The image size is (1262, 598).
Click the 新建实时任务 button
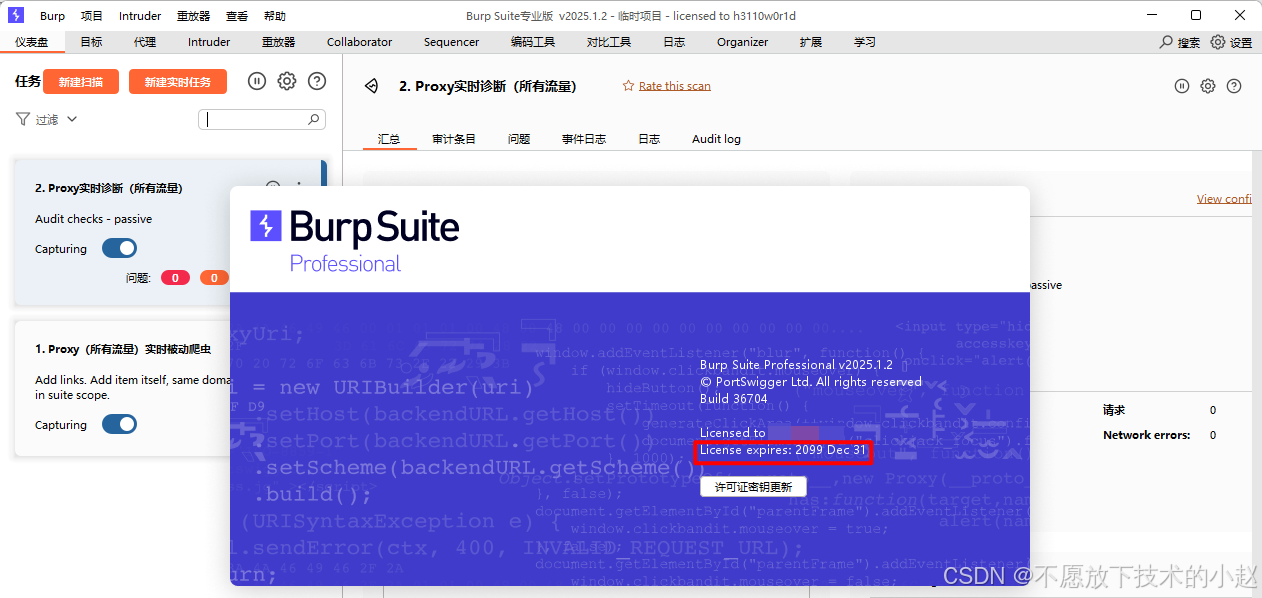click(x=178, y=82)
